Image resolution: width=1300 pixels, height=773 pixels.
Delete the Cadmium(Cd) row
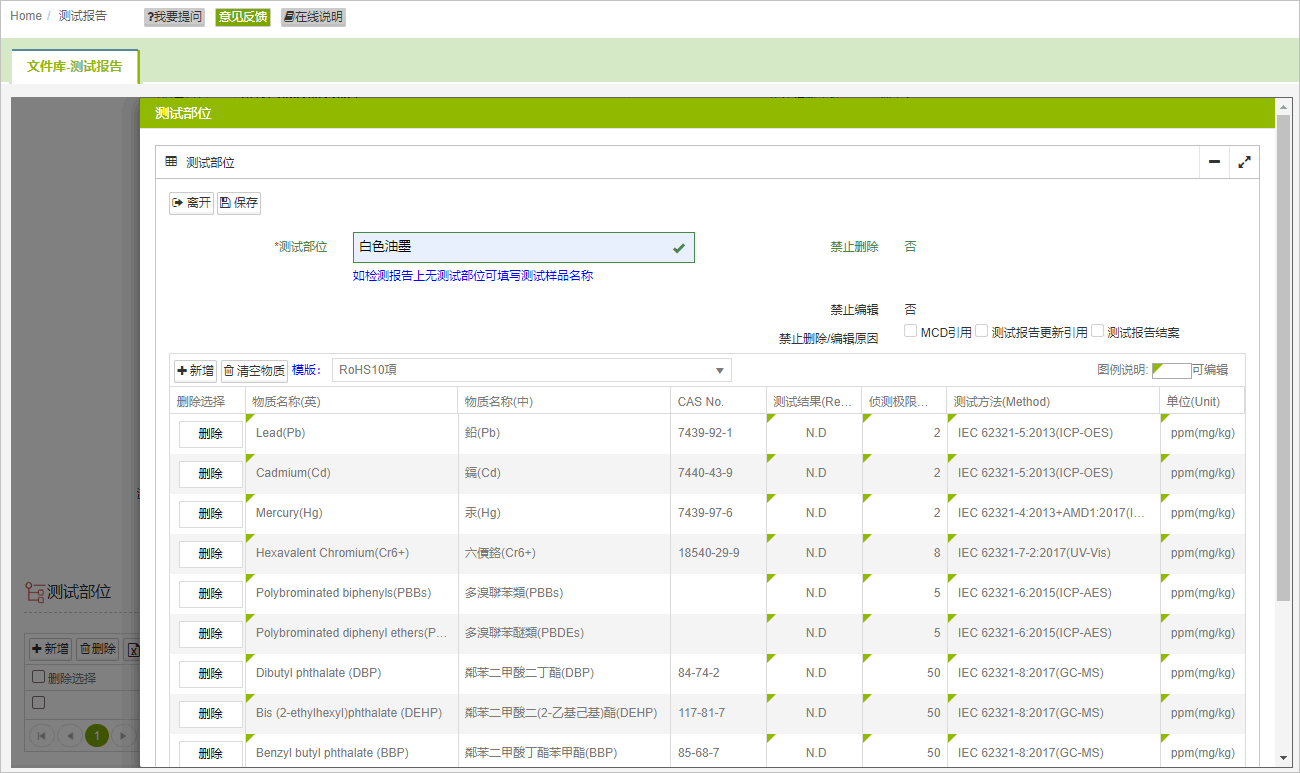pyautogui.click(x=211, y=474)
